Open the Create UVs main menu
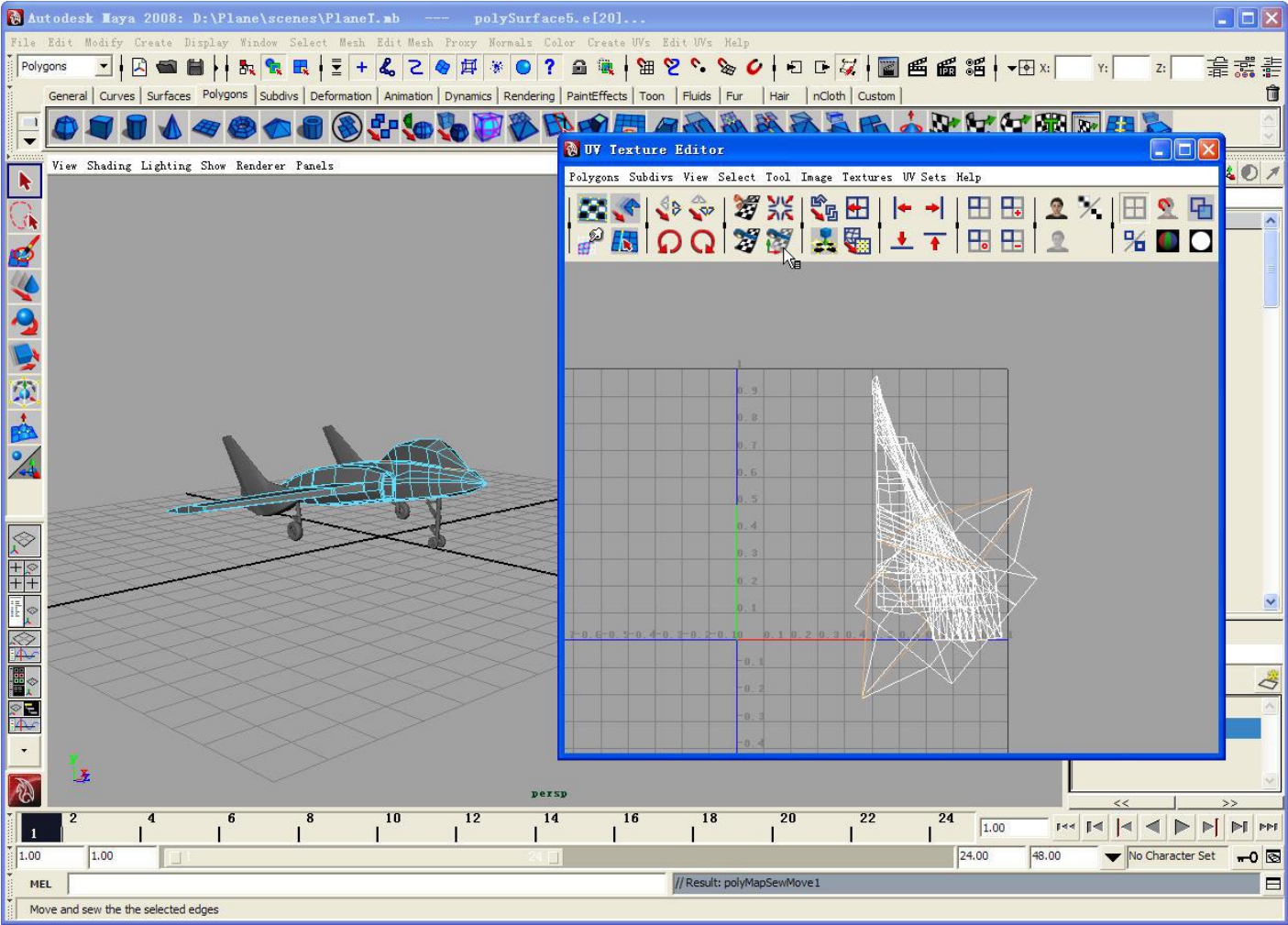This screenshot has width=1288, height=925. (618, 43)
